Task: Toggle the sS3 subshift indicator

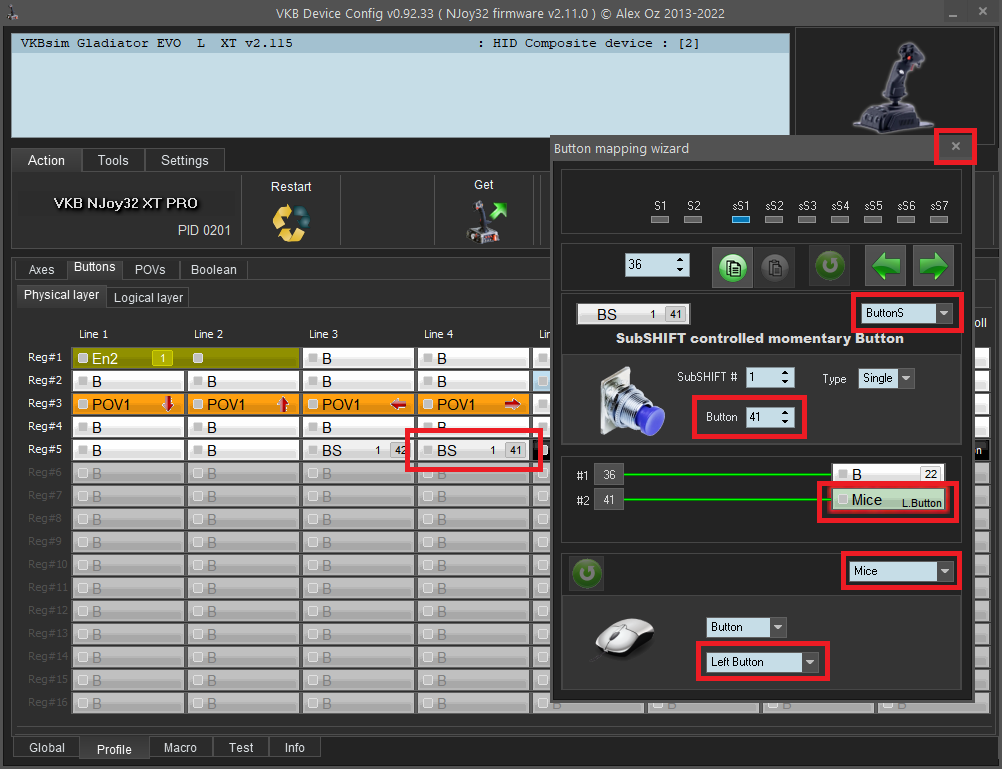Action: (x=807, y=219)
